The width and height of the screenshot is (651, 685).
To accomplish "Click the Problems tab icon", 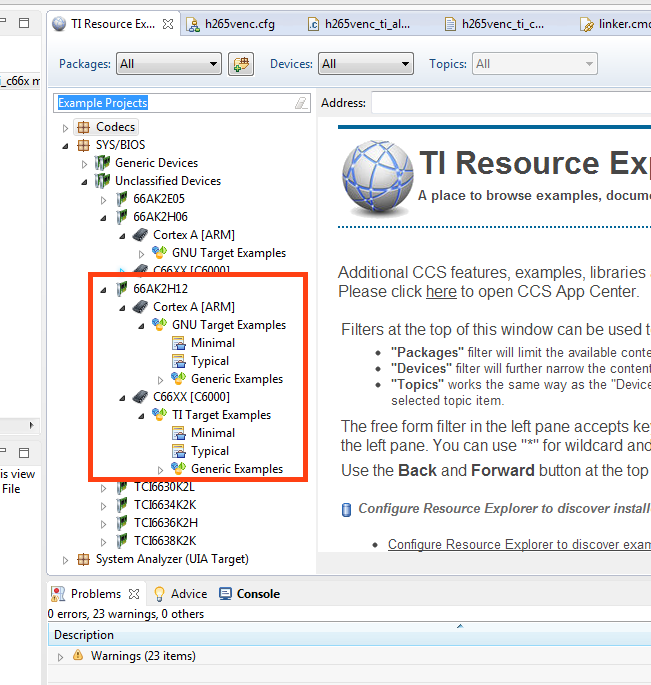I will [x=58, y=594].
